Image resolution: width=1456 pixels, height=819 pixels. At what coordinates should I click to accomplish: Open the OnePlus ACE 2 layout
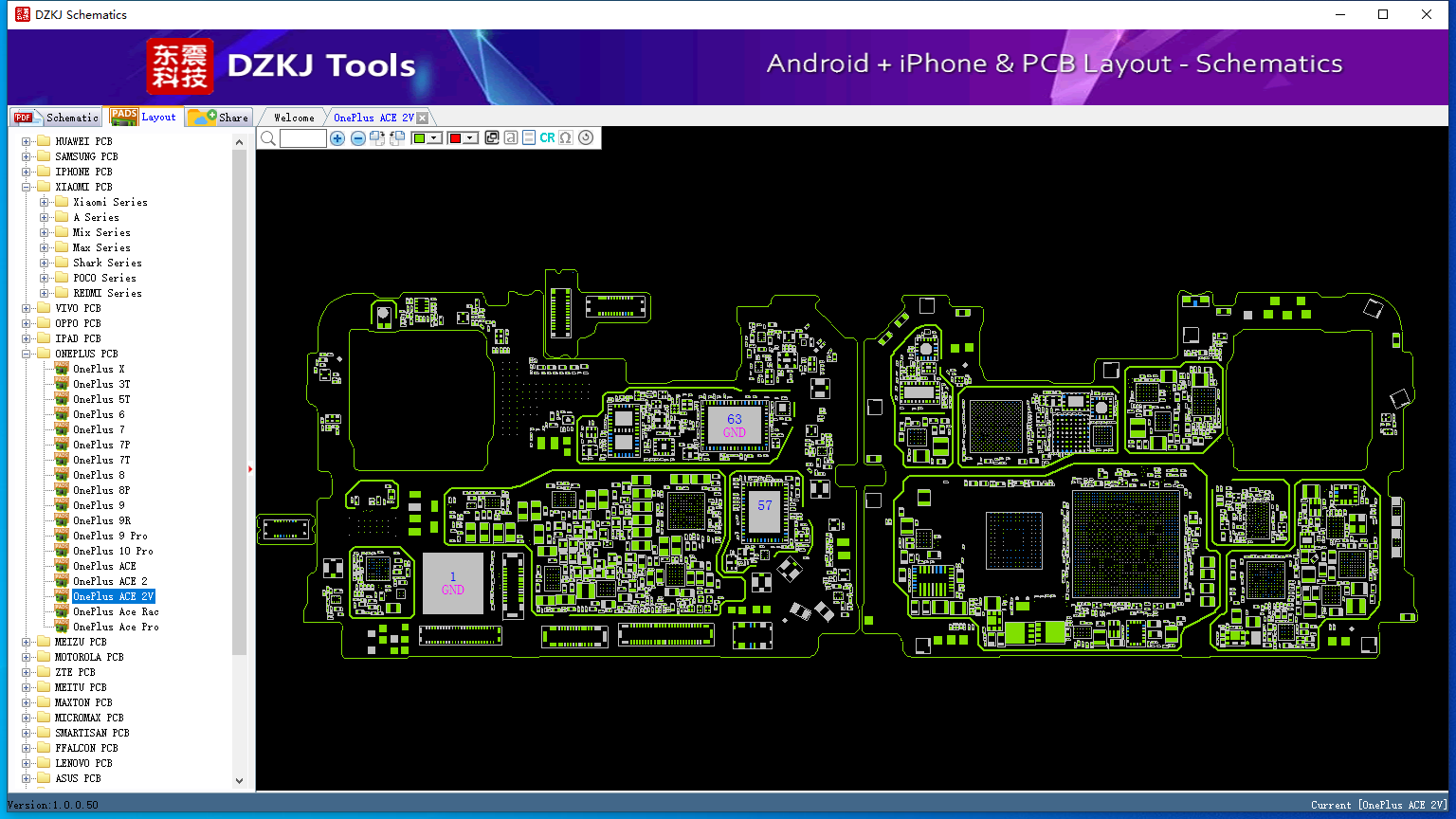tap(110, 581)
